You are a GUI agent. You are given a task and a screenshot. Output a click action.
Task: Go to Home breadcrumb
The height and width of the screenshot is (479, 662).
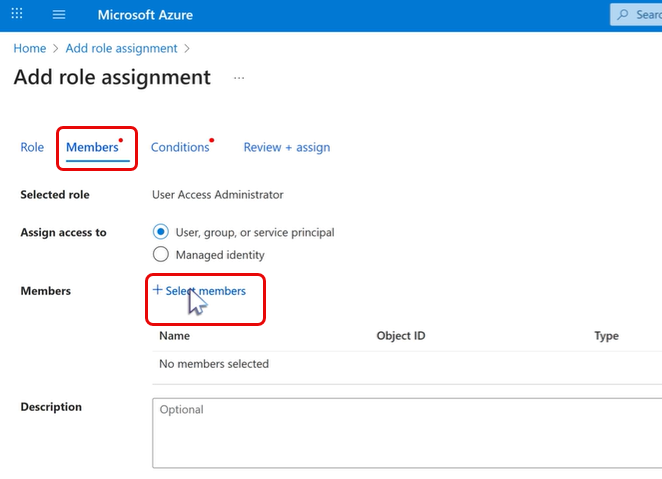[30, 49]
